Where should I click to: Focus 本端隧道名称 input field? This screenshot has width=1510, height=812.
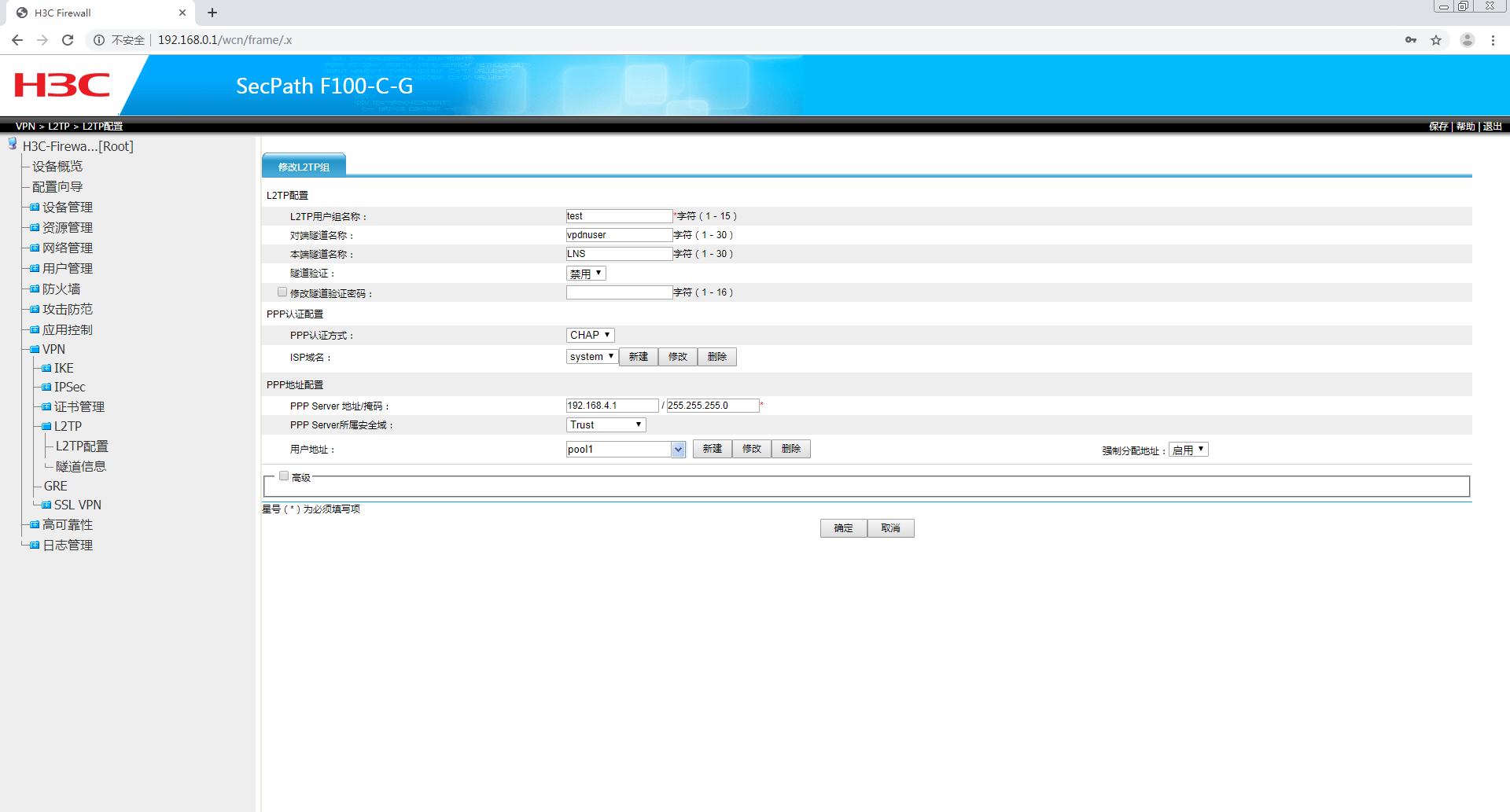click(x=620, y=254)
